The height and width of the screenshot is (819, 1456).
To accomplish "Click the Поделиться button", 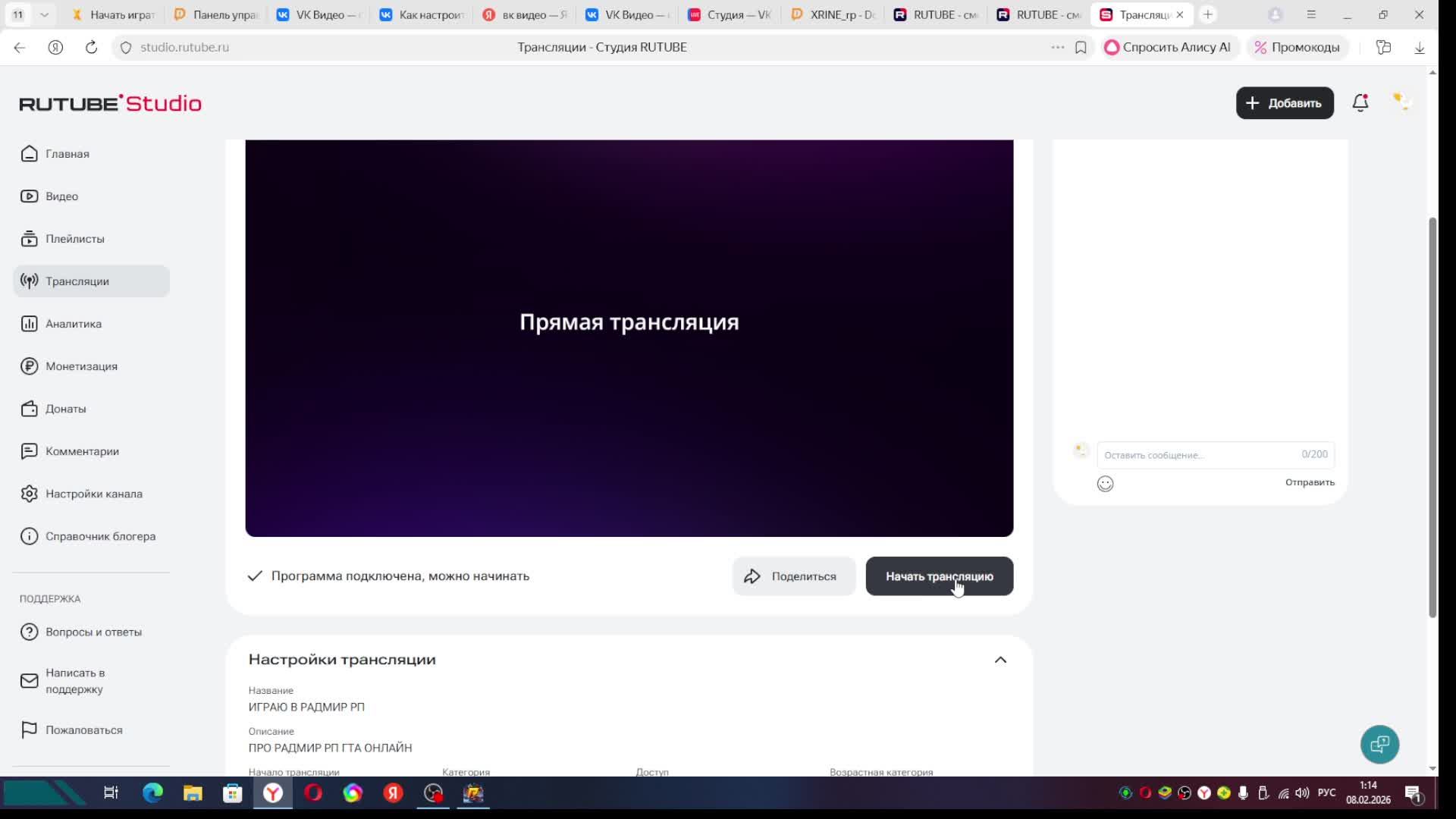I will (x=793, y=576).
